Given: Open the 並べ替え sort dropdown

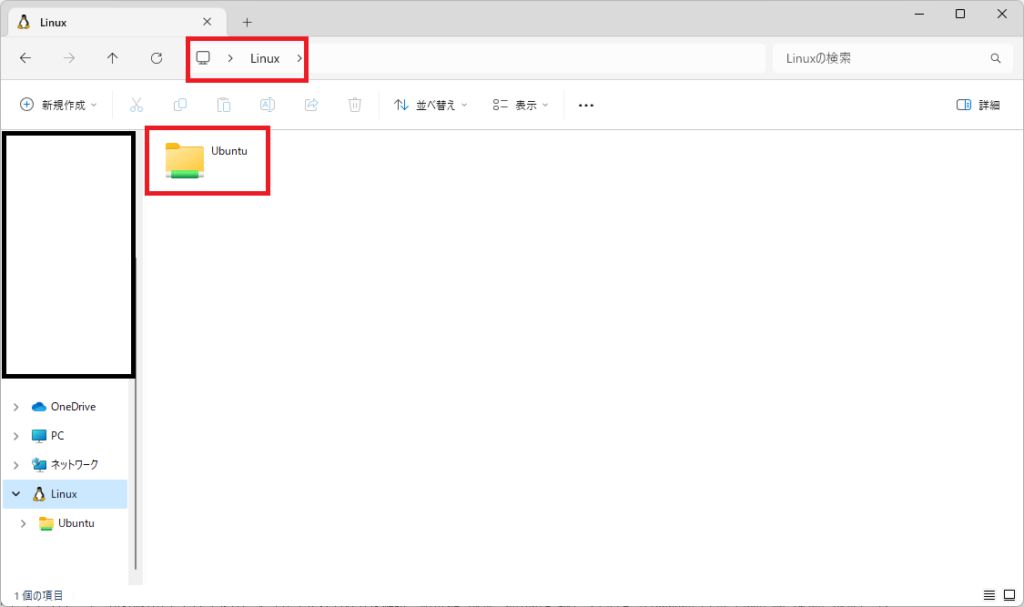Looking at the screenshot, I should coord(430,105).
